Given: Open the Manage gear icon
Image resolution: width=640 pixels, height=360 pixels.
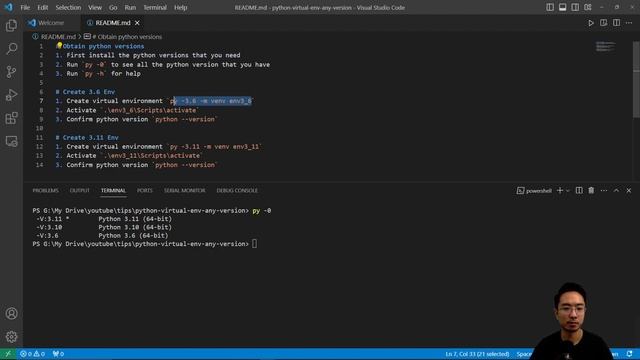Looking at the screenshot, I should (11, 337).
